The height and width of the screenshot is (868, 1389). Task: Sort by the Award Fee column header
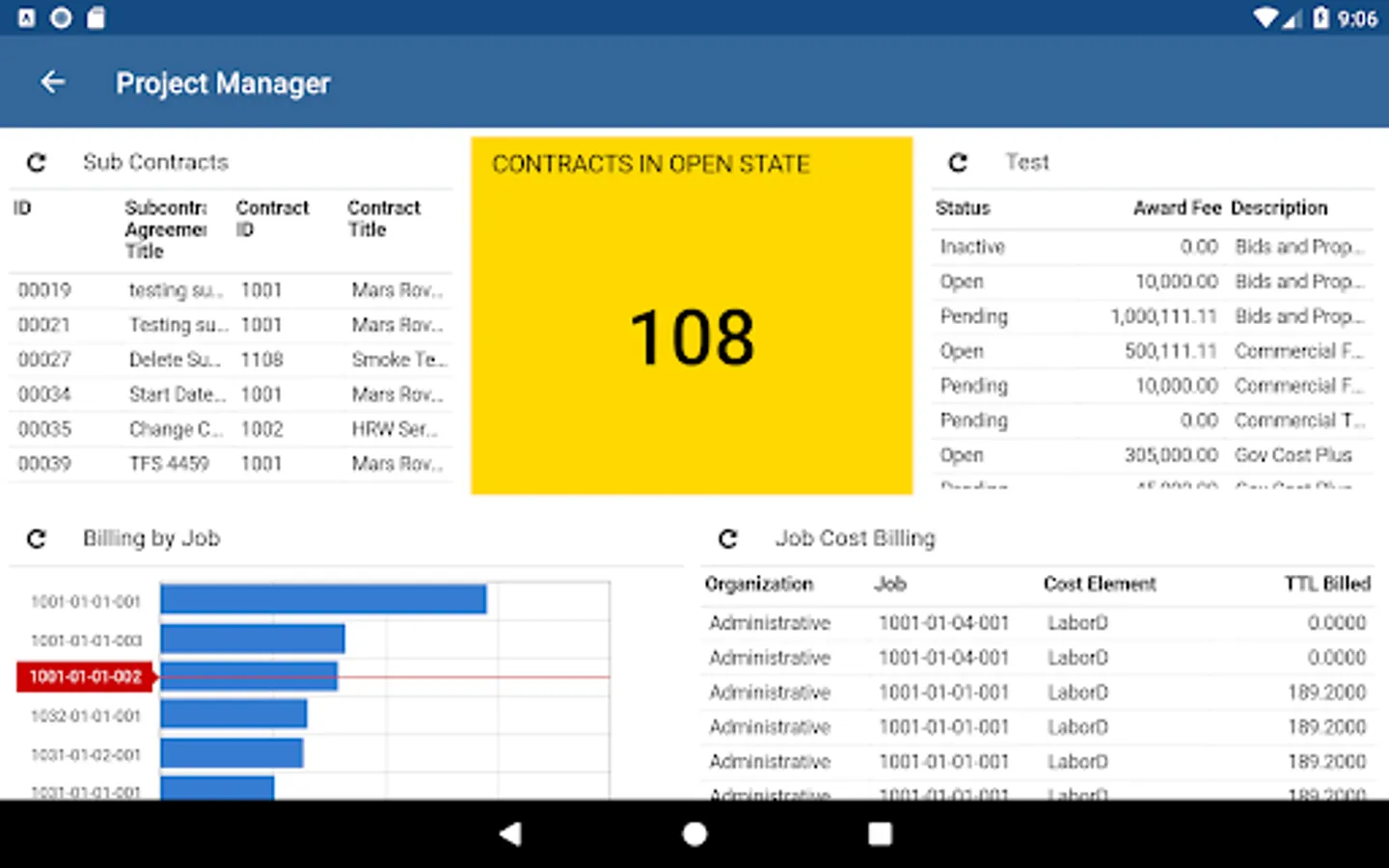coord(1177,208)
